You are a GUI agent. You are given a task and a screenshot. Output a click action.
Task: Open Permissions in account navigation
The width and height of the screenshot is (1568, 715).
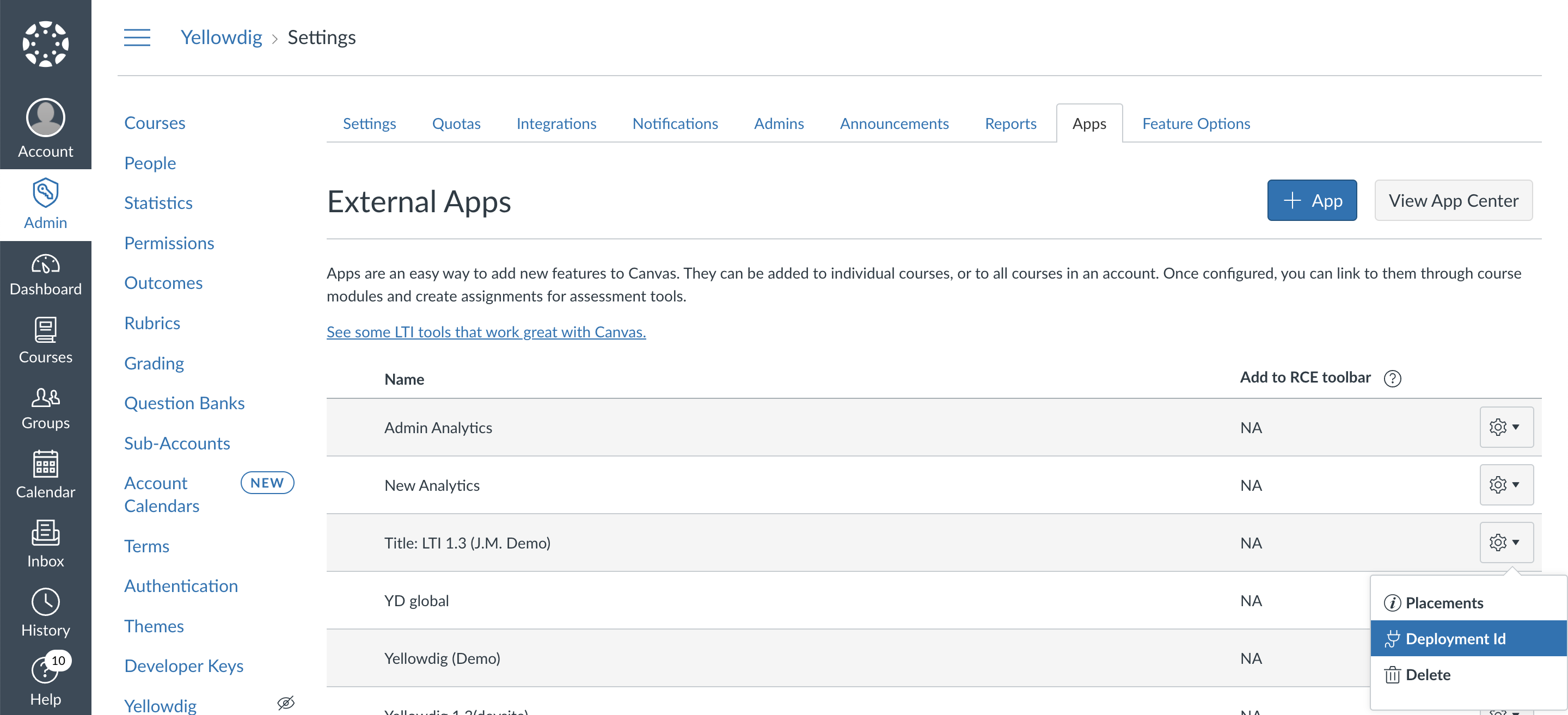point(169,243)
